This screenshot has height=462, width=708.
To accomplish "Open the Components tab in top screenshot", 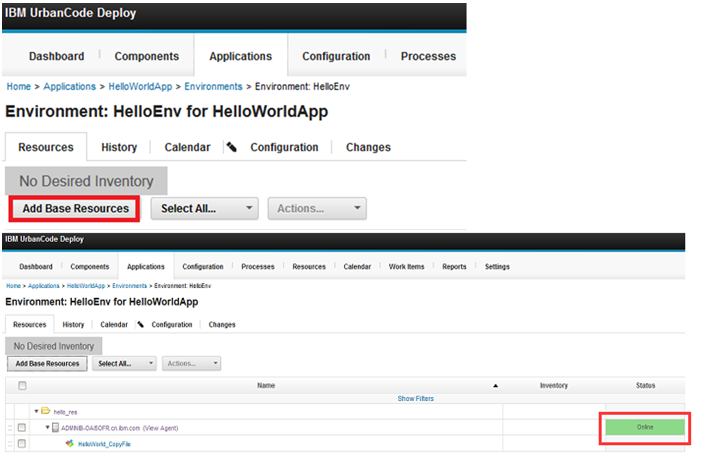I will click(x=147, y=56).
